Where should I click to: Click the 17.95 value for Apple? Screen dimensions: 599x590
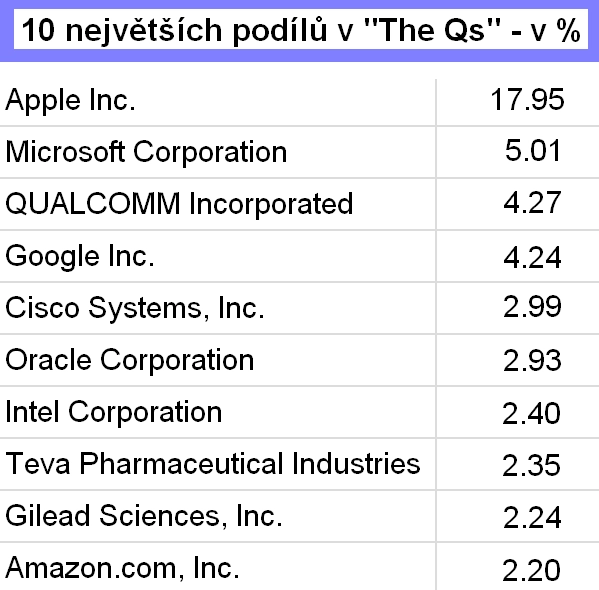[527, 99]
